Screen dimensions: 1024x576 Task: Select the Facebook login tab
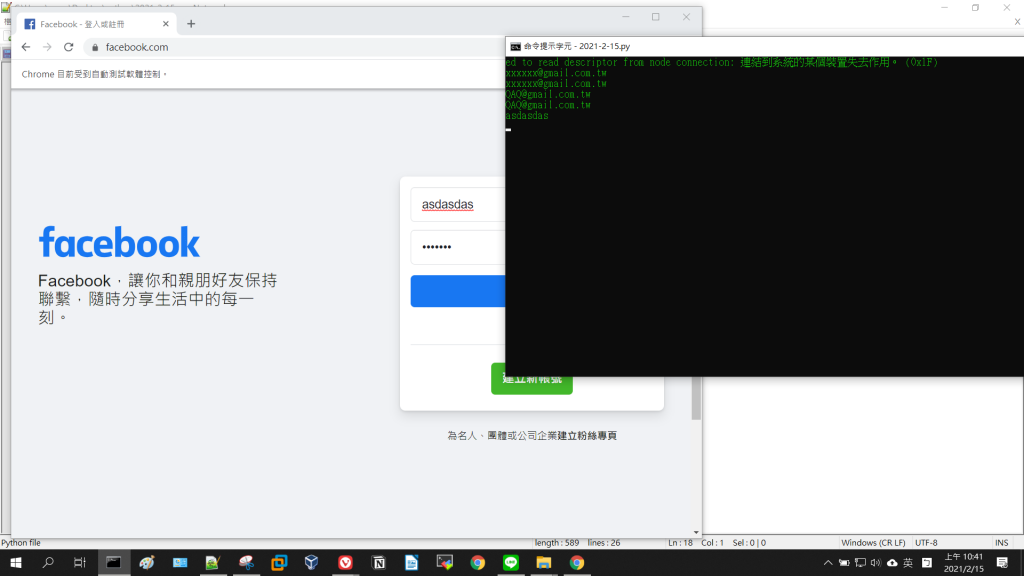point(96,24)
